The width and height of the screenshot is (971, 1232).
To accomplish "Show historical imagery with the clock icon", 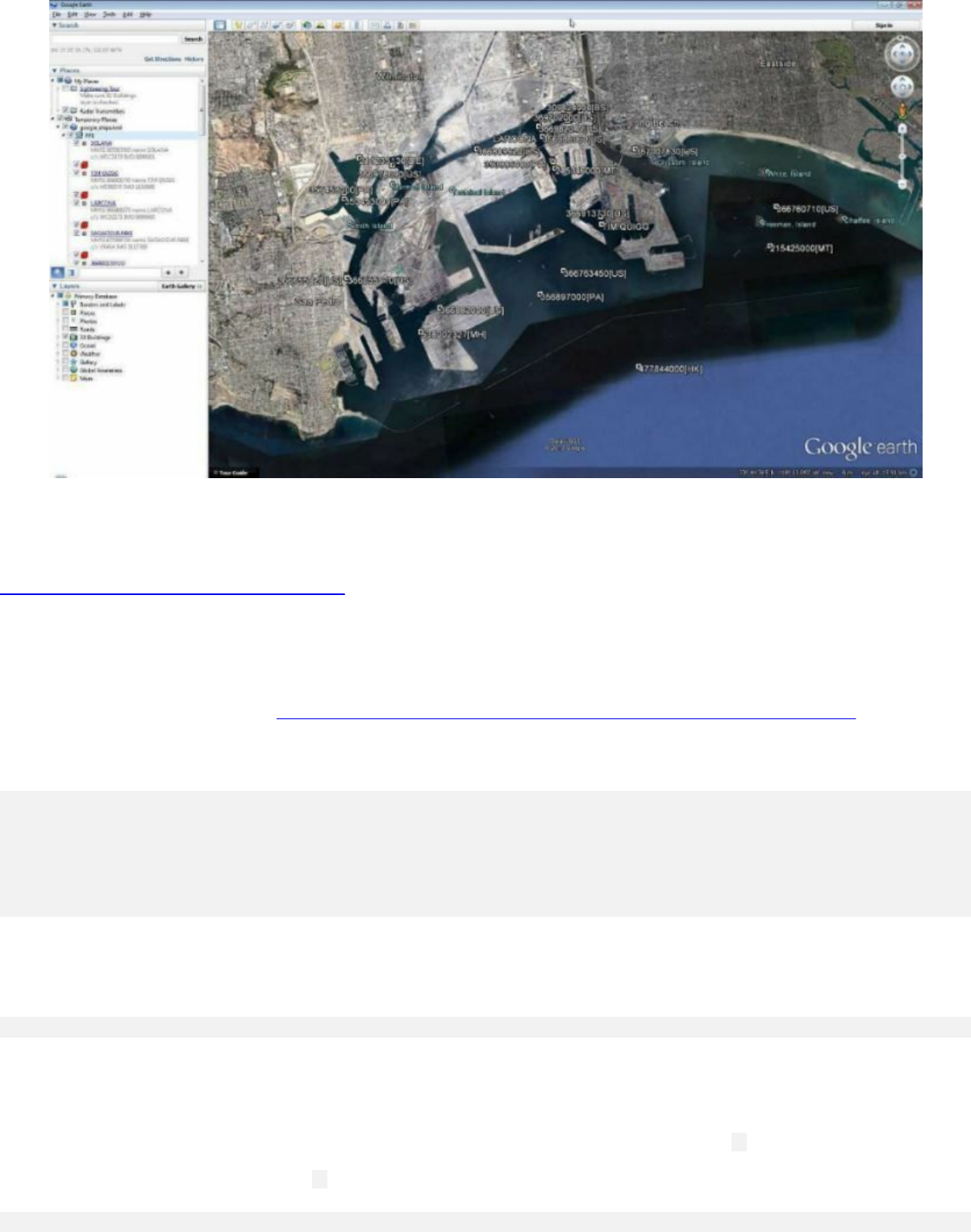I will click(307, 25).
